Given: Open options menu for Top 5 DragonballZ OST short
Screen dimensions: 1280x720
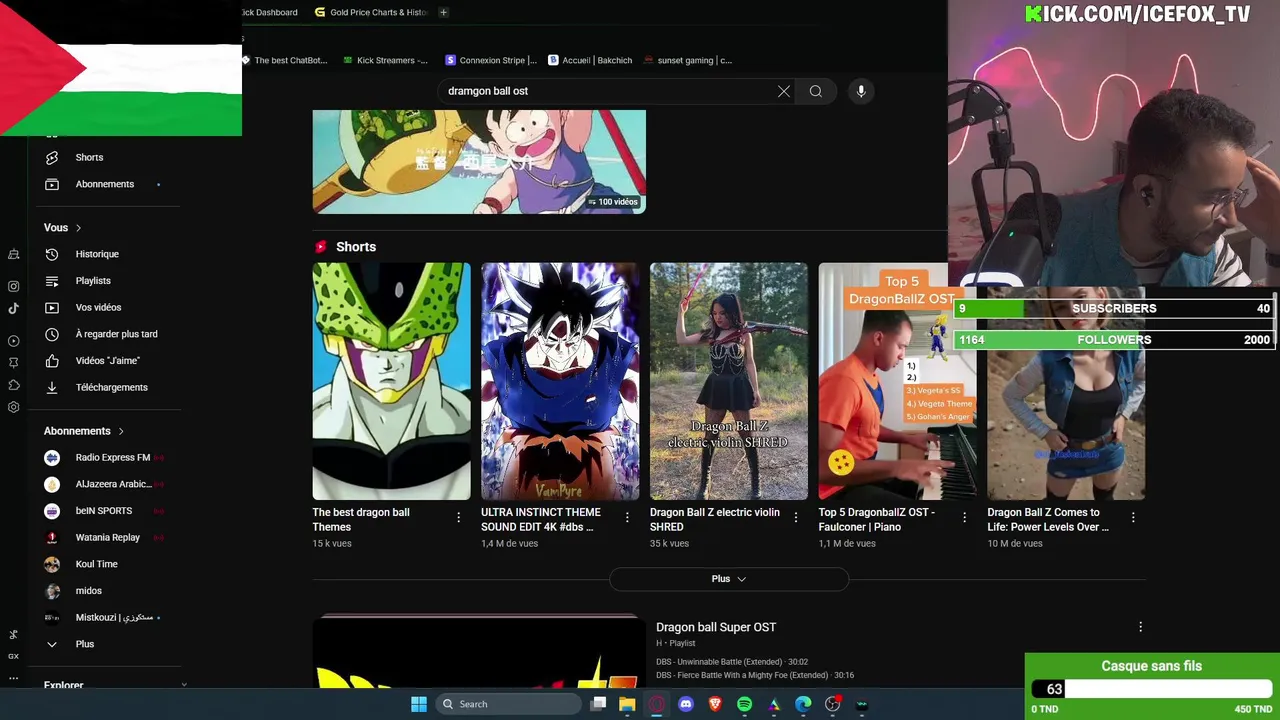Looking at the screenshot, I should click(964, 517).
